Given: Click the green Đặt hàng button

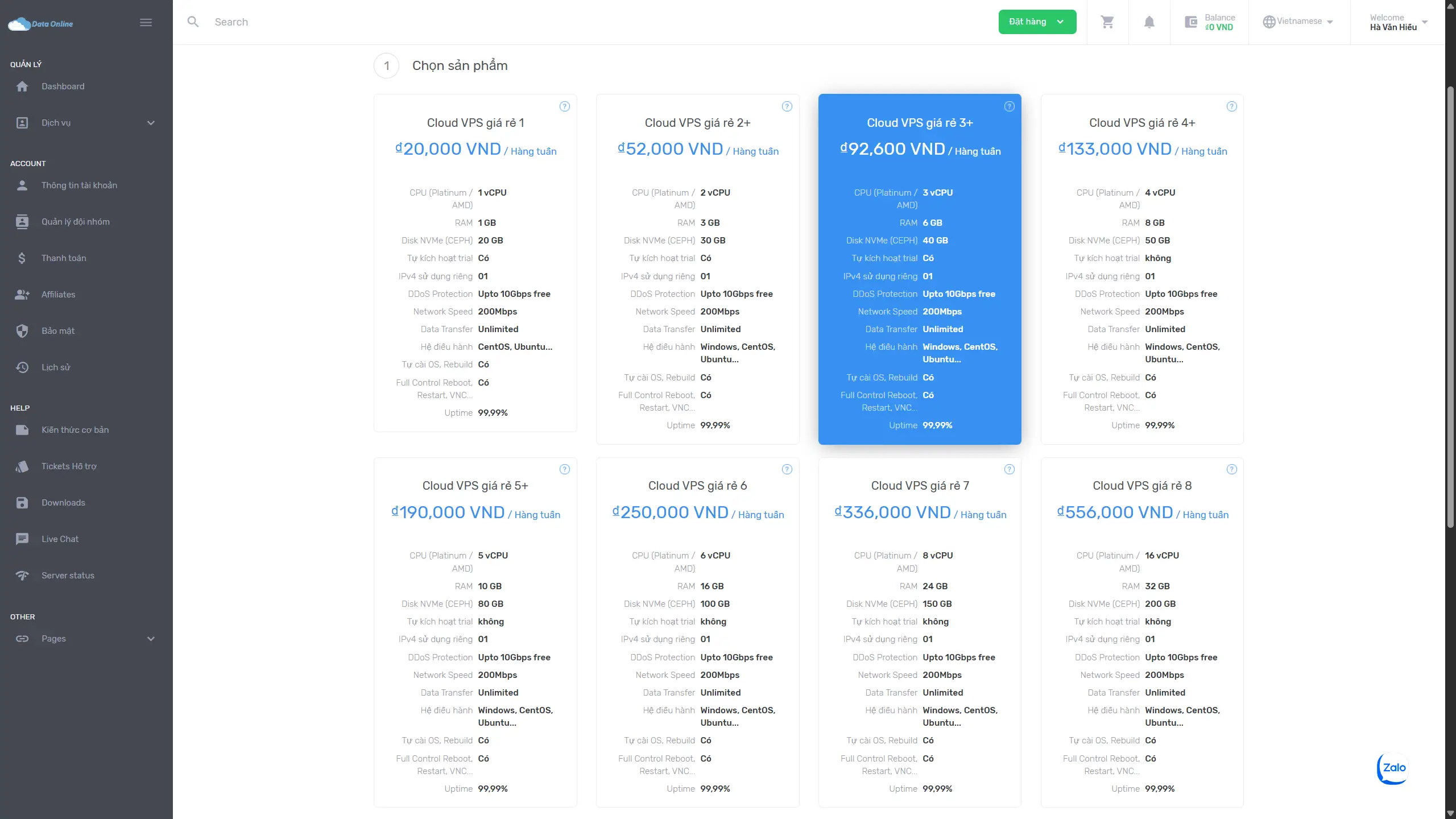Looking at the screenshot, I should point(1036,22).
